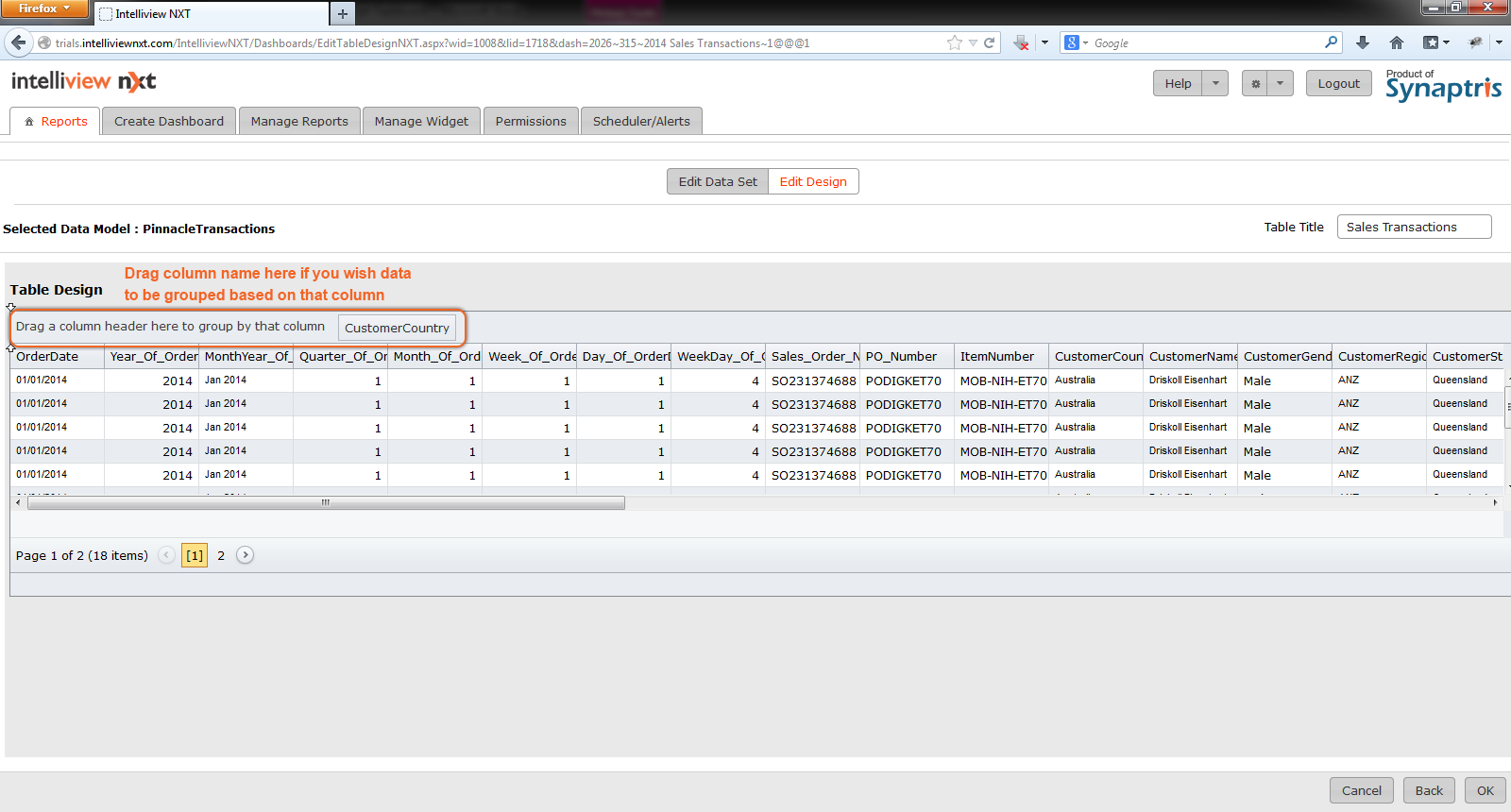Go to next page arrow in pager
Image resolution: width=1511 pixels, height=812 pixels.
click(x=245, y=555)
